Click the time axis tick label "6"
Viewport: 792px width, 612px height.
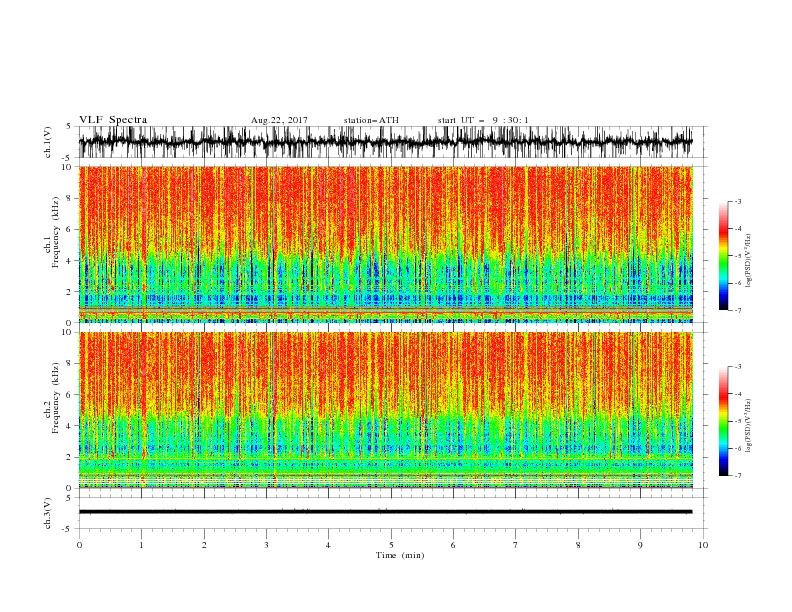(x=453, y=545)
